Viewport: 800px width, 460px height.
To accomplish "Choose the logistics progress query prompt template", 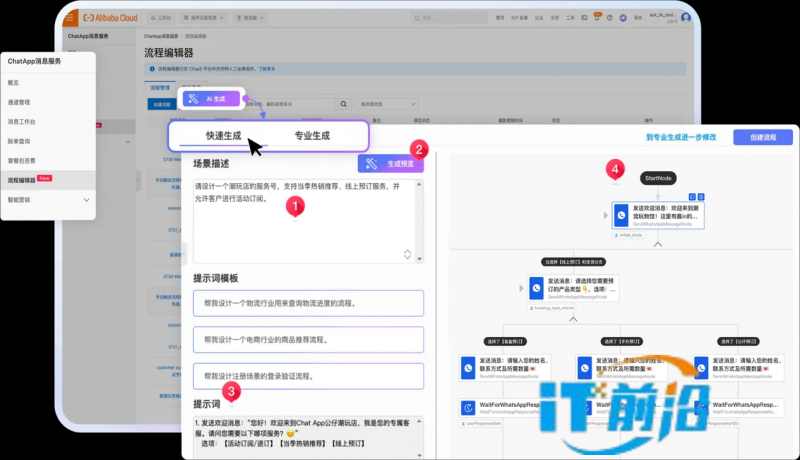I will (x=309, y=303).
